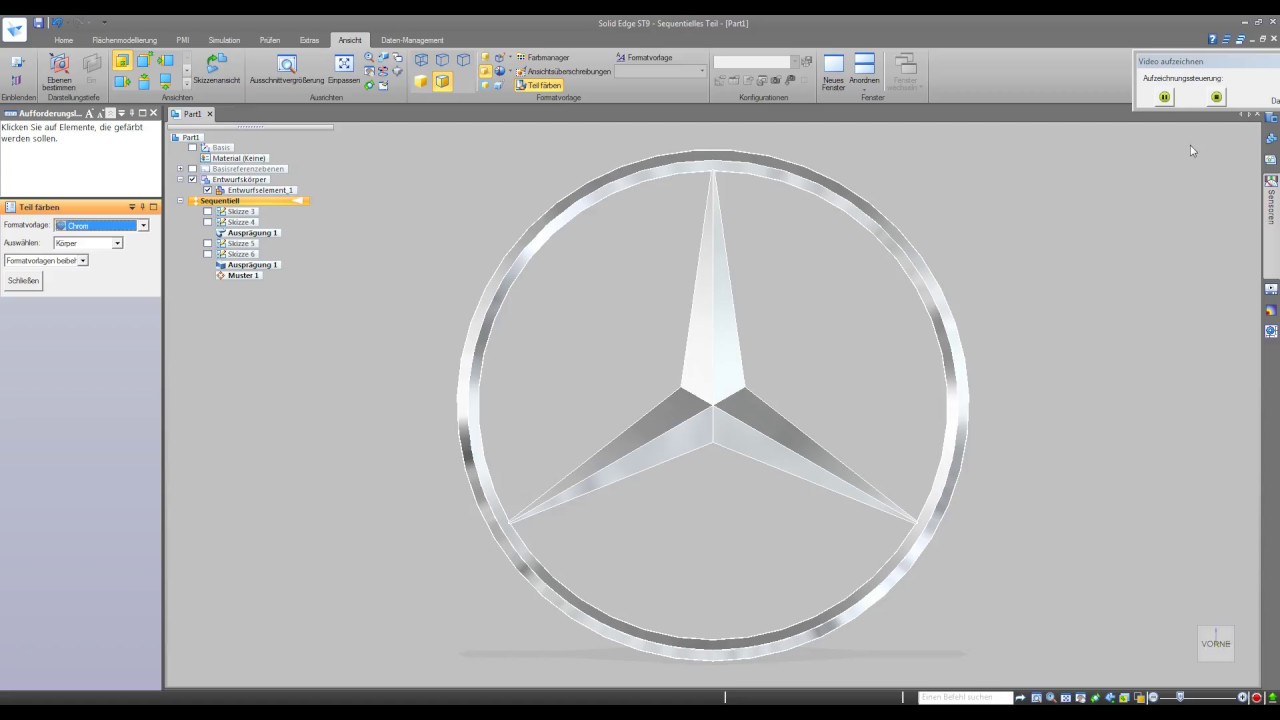Open the Auswählen dropdown set to Körper
Screen dimensions: 1280x720
tap(117, 243)
